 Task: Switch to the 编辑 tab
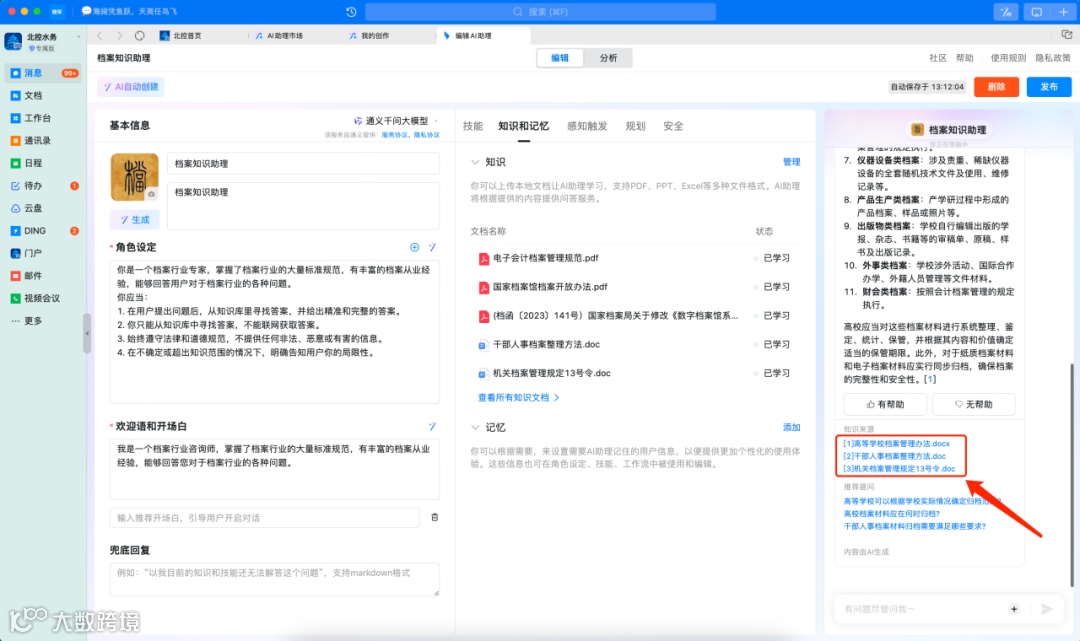point(560,58)
